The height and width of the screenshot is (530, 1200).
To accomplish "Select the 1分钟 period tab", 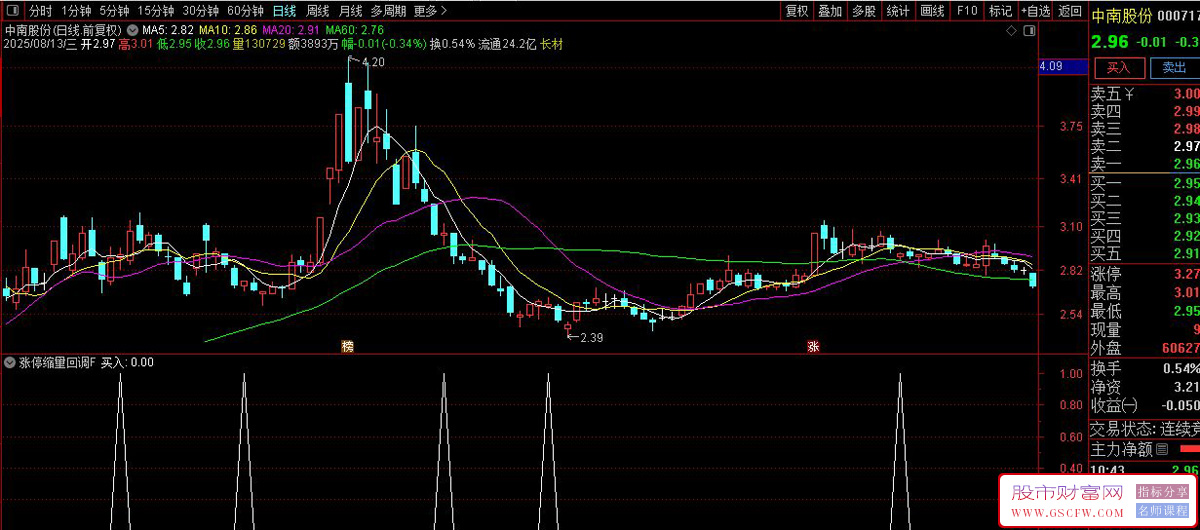I will (76, 11).
